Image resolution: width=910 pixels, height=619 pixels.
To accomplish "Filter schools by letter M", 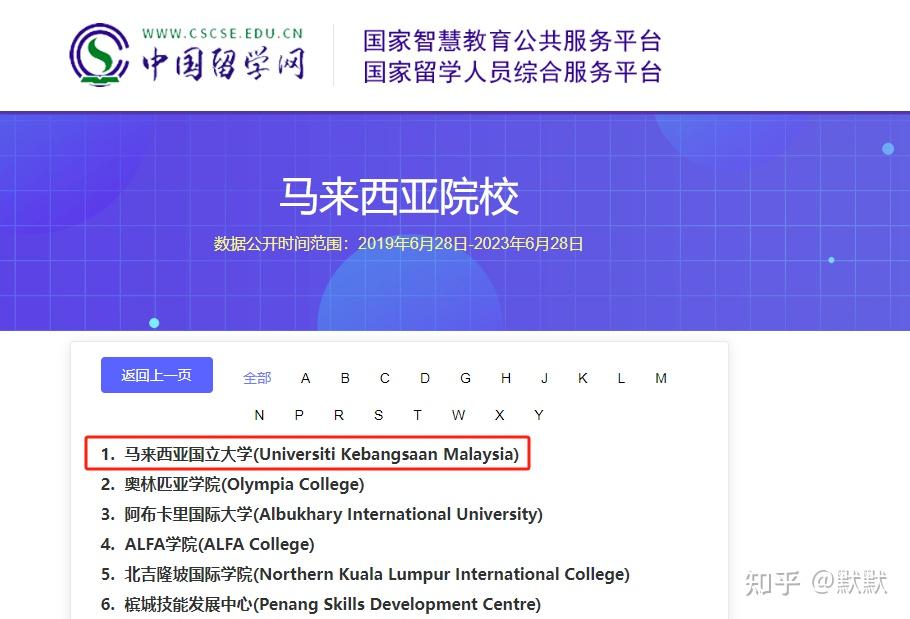I will pyautogui.click(x=661, y=378).
